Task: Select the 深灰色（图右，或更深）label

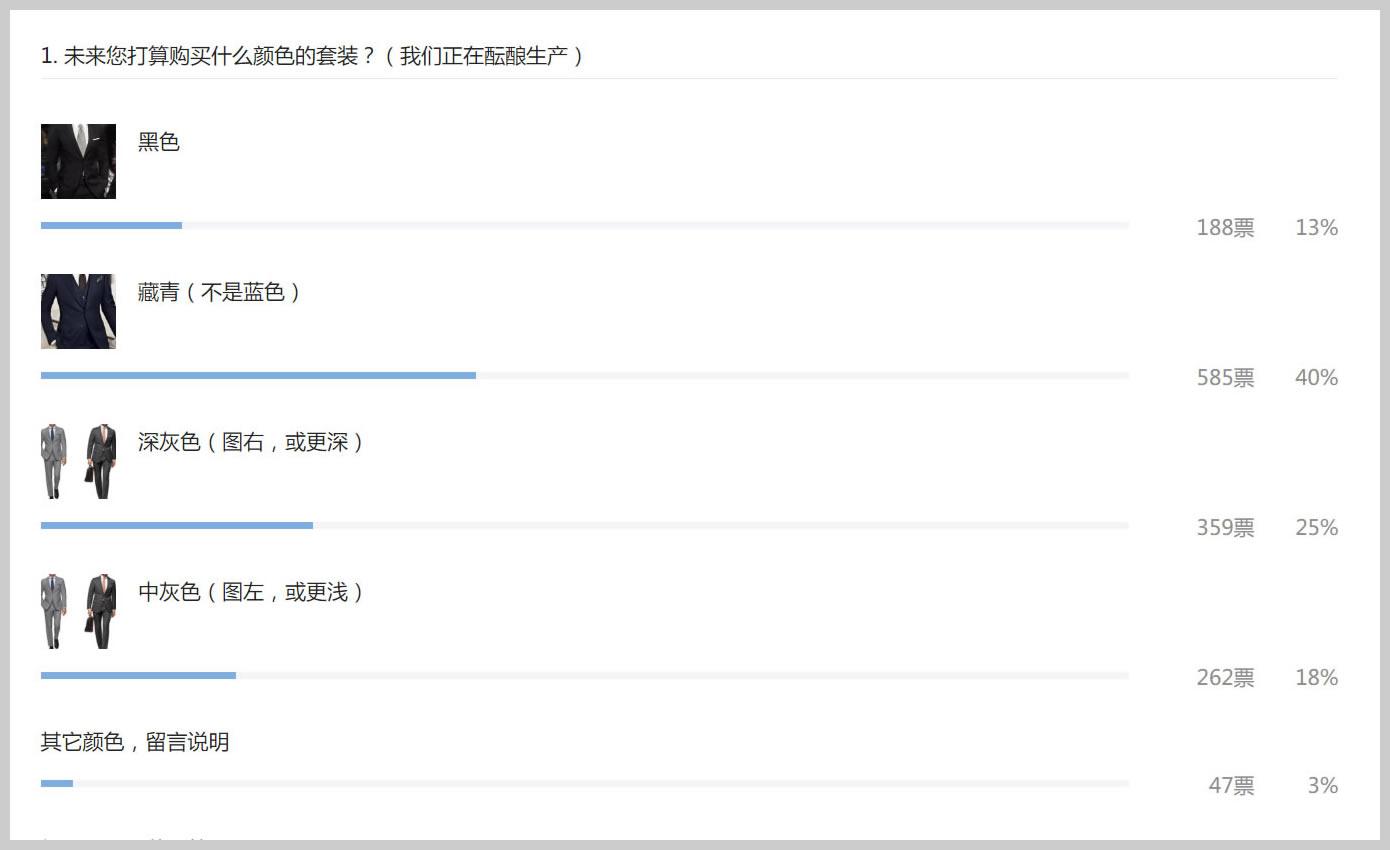Action: pos(251,442)
